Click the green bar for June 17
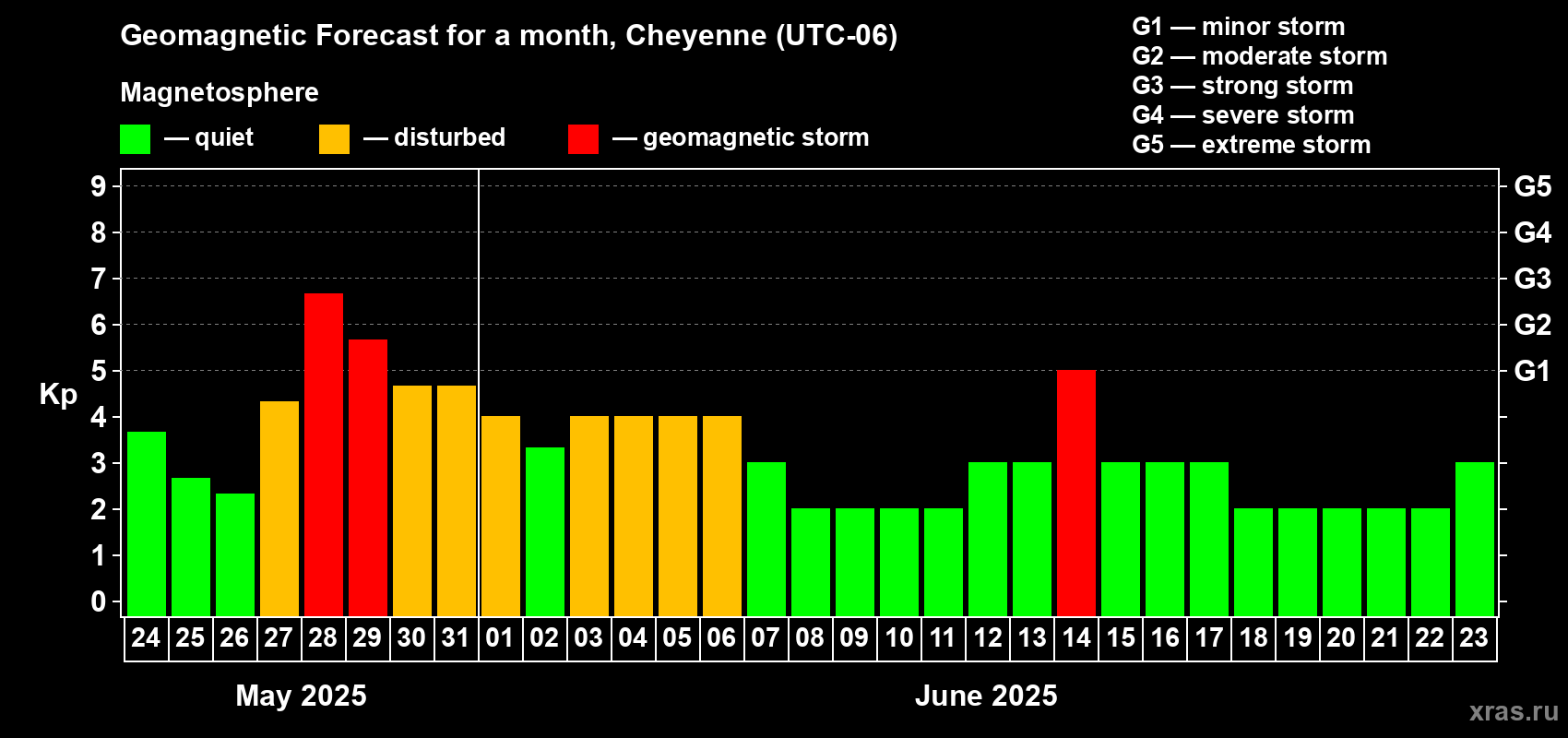Screen dimensions: 1568x738 click(1209, 540)
